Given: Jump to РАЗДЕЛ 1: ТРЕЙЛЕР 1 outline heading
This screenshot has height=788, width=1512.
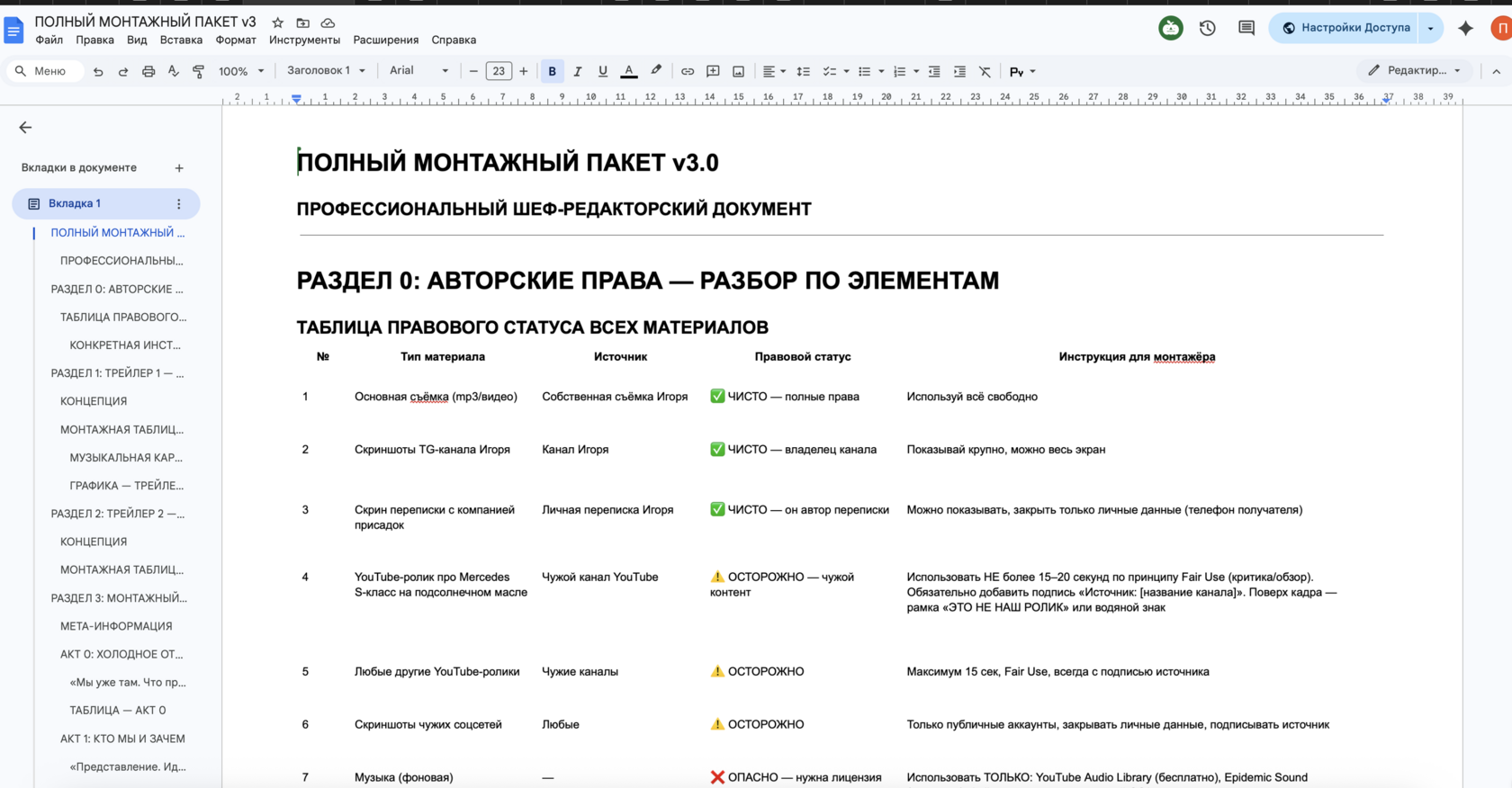Looking at the screenshot, I should (118, 373).
